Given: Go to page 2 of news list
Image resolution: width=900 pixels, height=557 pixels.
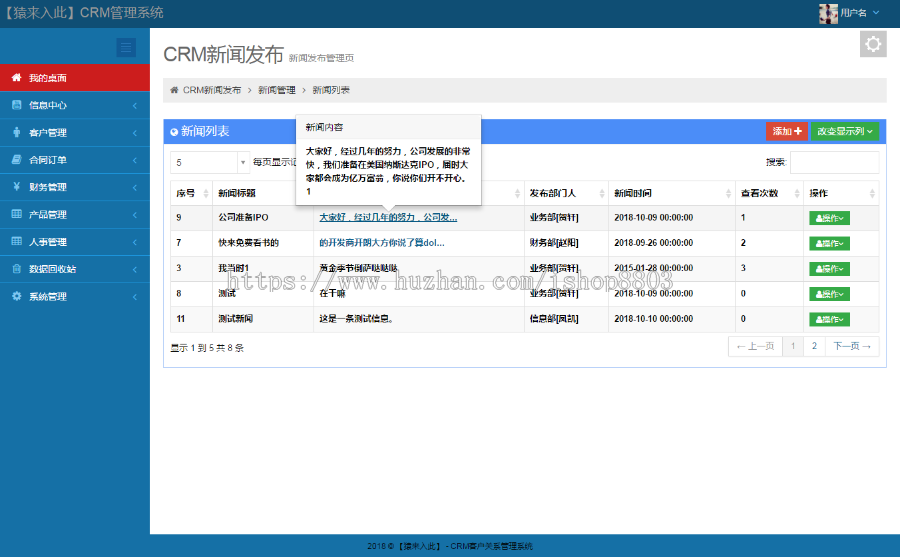Looking at the screenshot, I should (x=813, y=346).
